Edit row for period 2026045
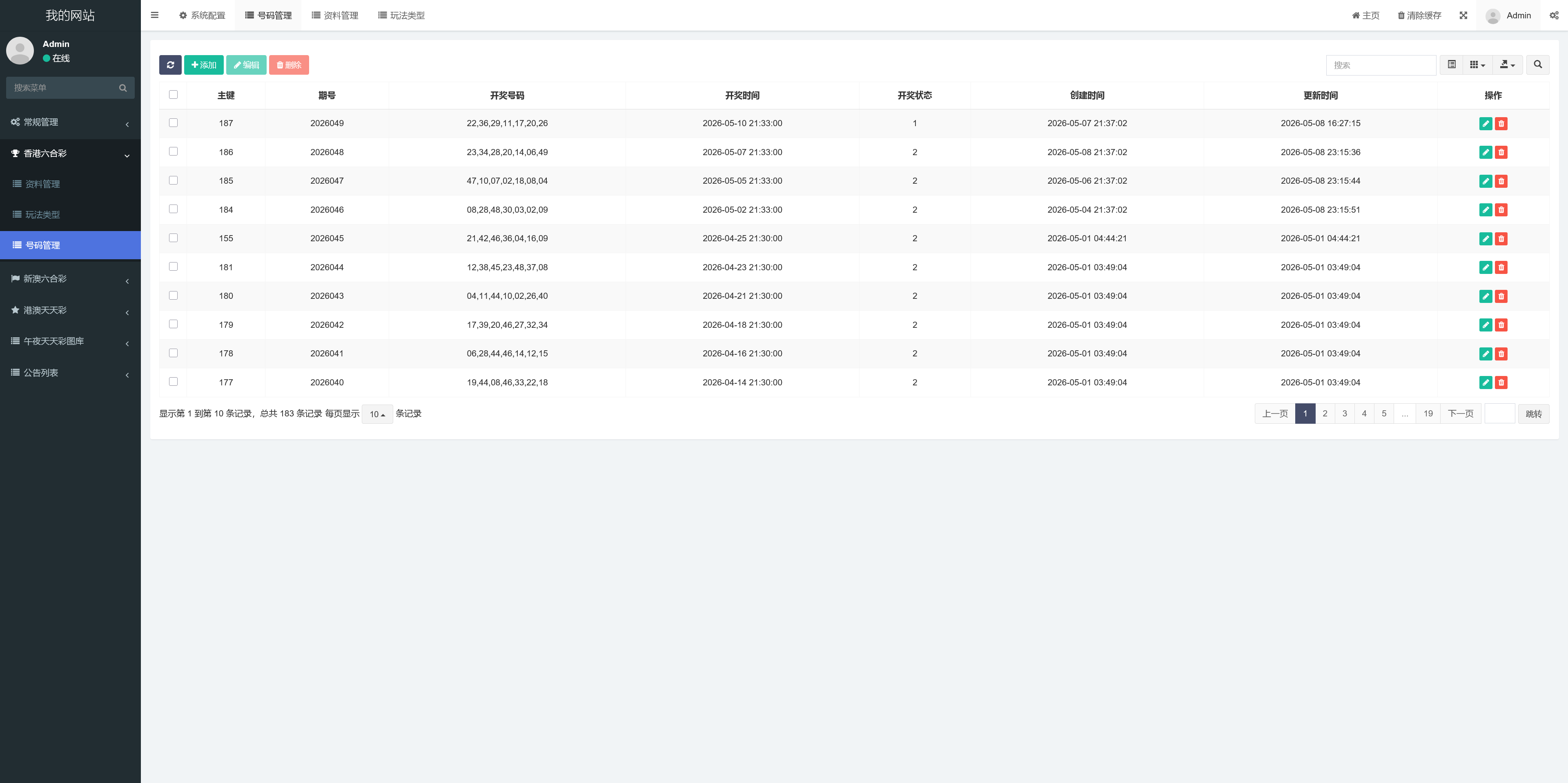 (1486, 238)
